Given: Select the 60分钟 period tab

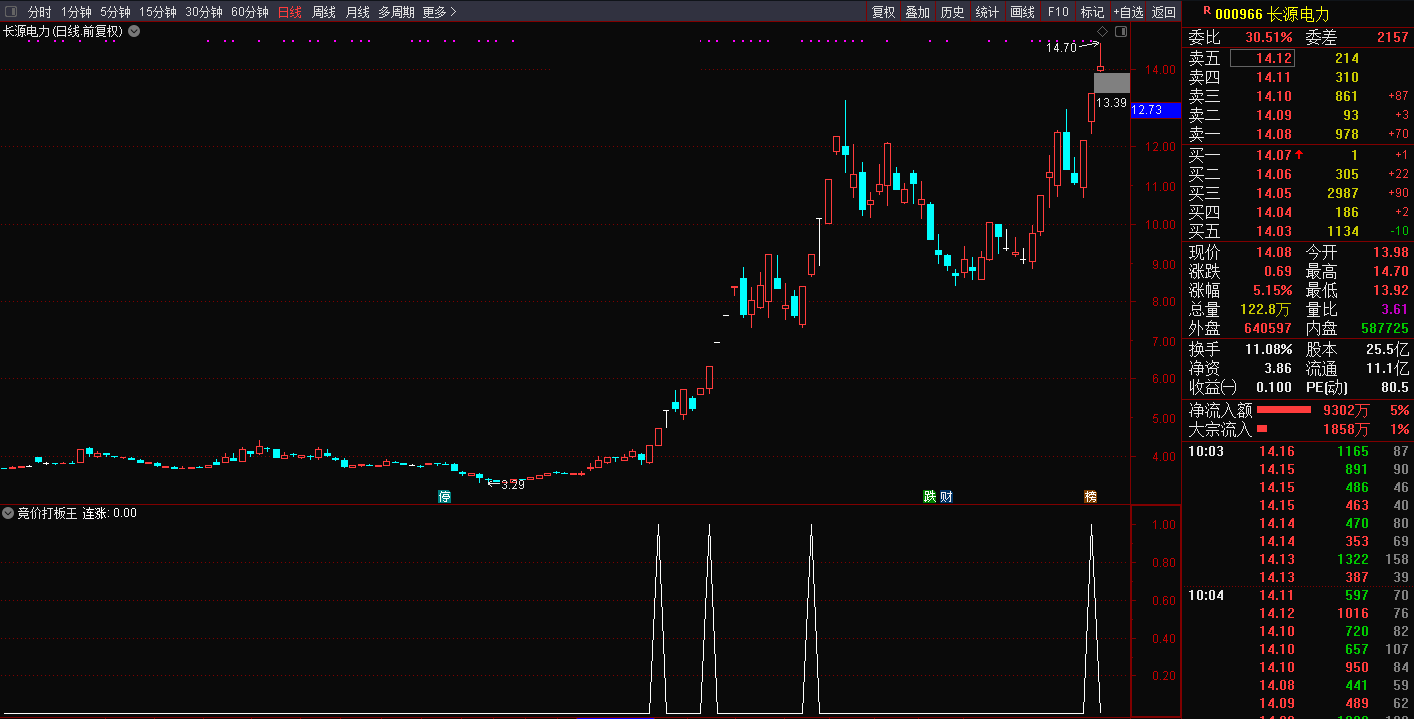Looking at the screenshot, I should (250, 12).
